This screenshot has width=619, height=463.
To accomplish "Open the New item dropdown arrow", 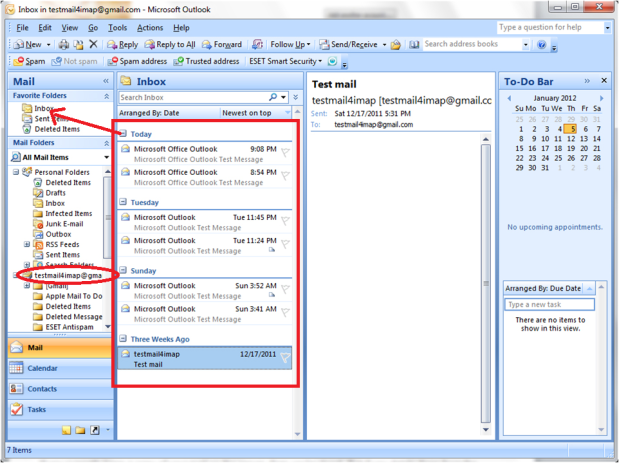I will 49,45.
